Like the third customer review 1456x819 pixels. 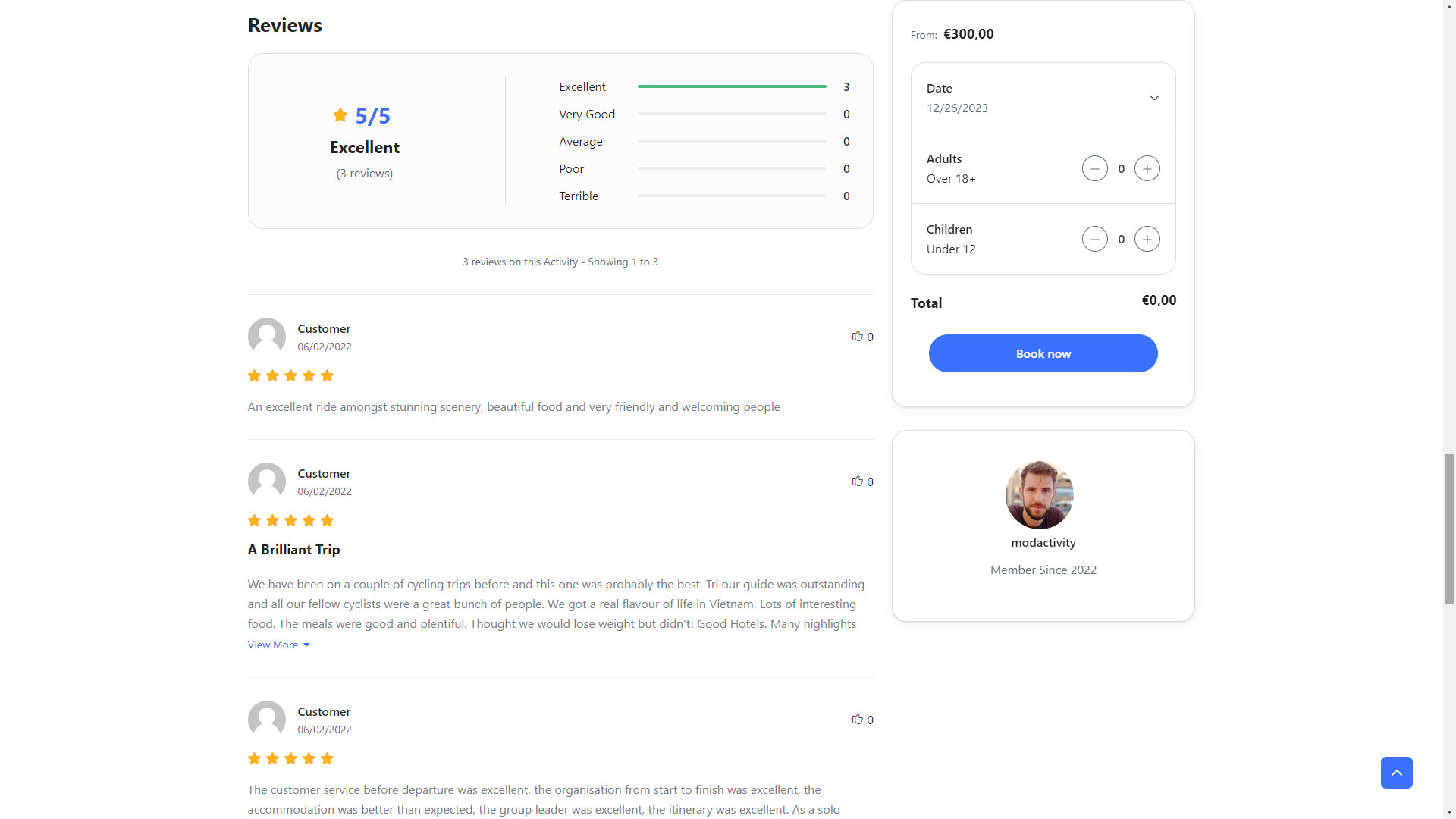[x=858, y=719]
